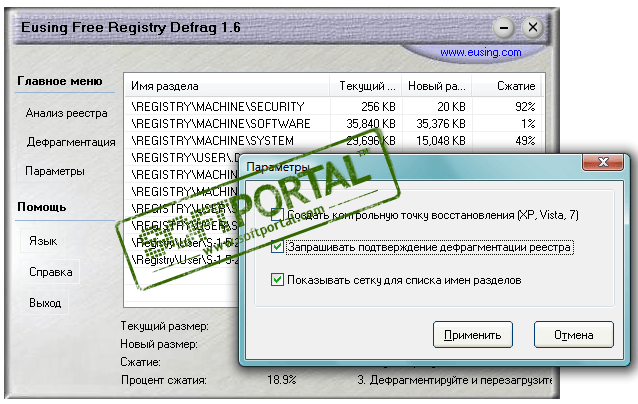
Task: Open Справка in the help section
Action: (x=50, y=272)
